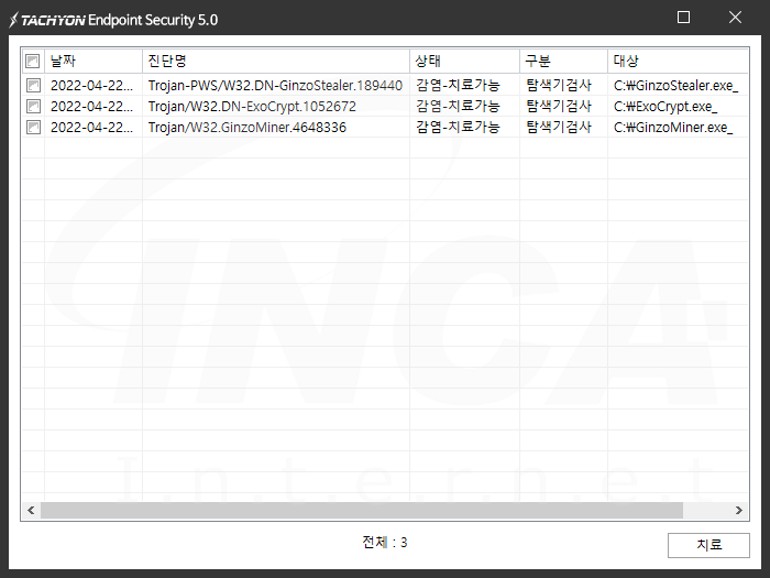This screenshot has width=770, height=578.
Task: Select Trojan/W32.GinzoMiner.4648336 entry
Action: click(x=247, y=128)
